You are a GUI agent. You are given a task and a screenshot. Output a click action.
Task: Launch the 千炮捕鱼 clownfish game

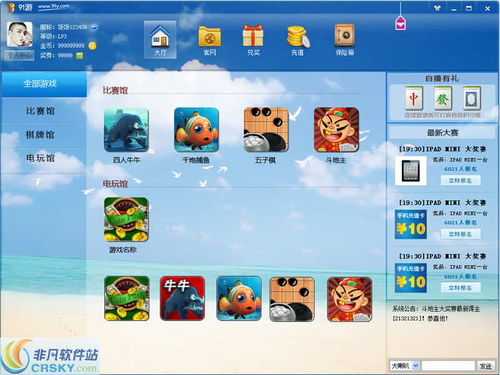(196, 130)
